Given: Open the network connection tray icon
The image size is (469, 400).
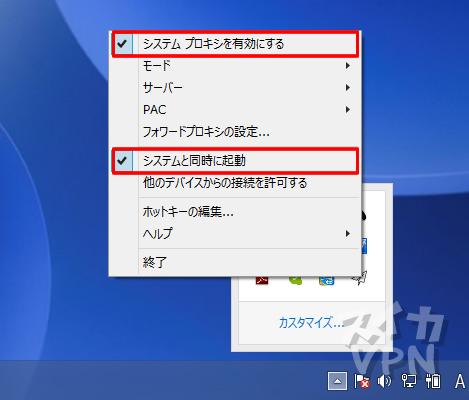Looking at the screenshot, I should [409, 381].
